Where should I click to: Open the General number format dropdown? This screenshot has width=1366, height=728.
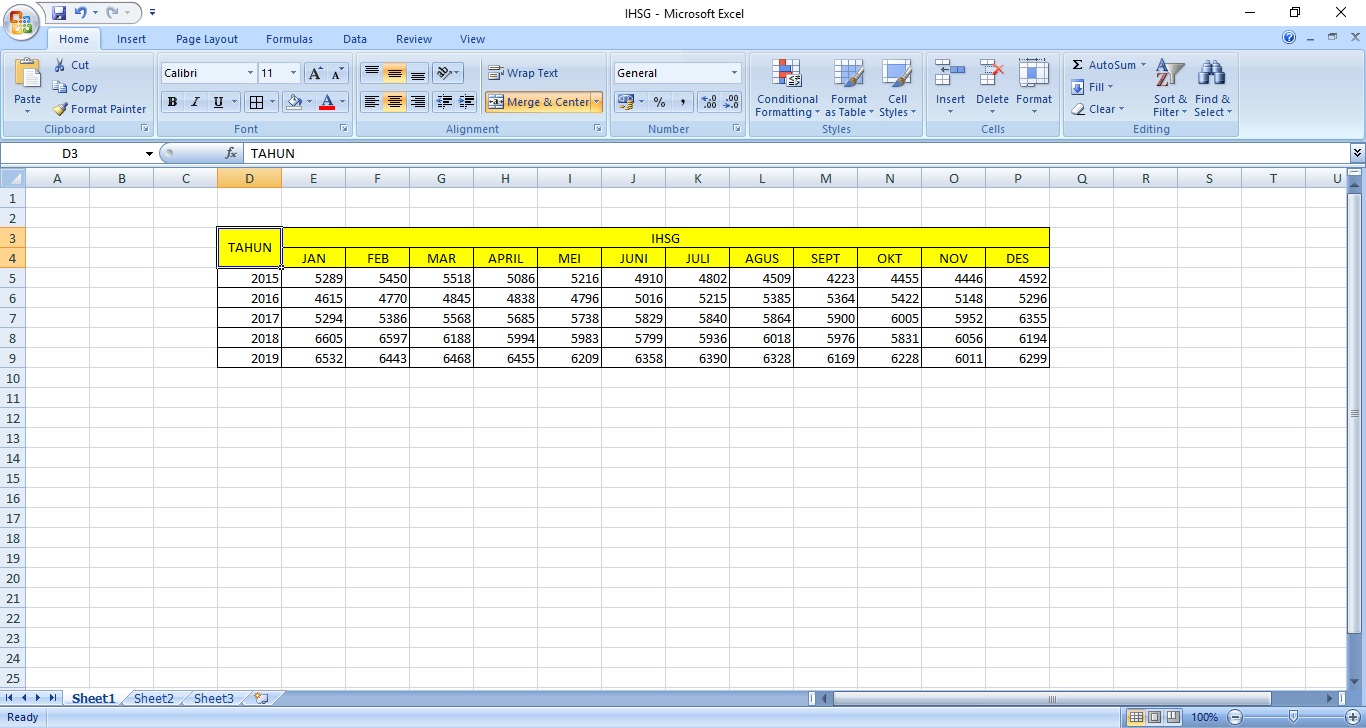(734, 73)
